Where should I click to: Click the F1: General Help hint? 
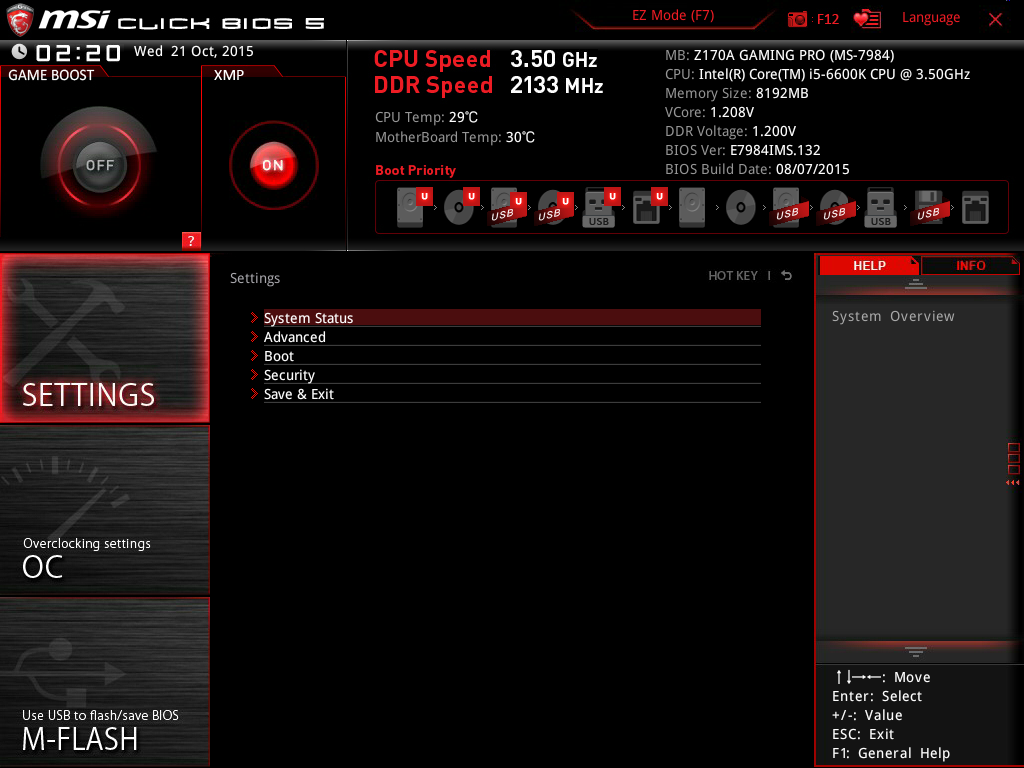891,753
